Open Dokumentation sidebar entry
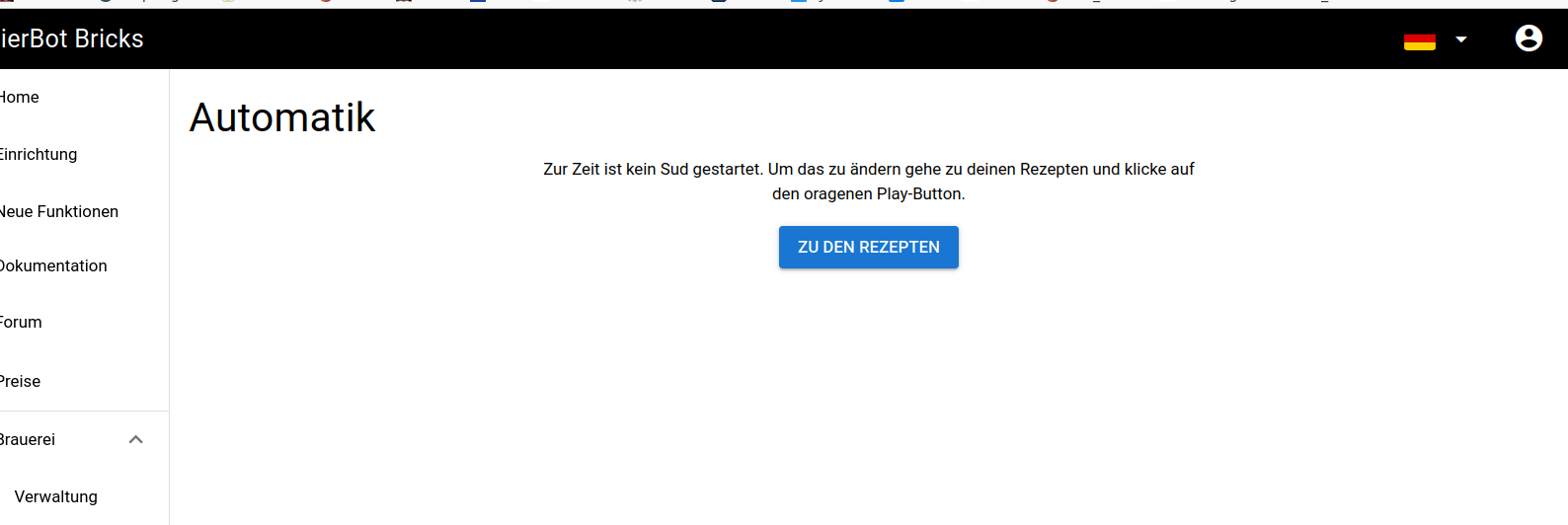The image size is (1568, 525). 53,265
